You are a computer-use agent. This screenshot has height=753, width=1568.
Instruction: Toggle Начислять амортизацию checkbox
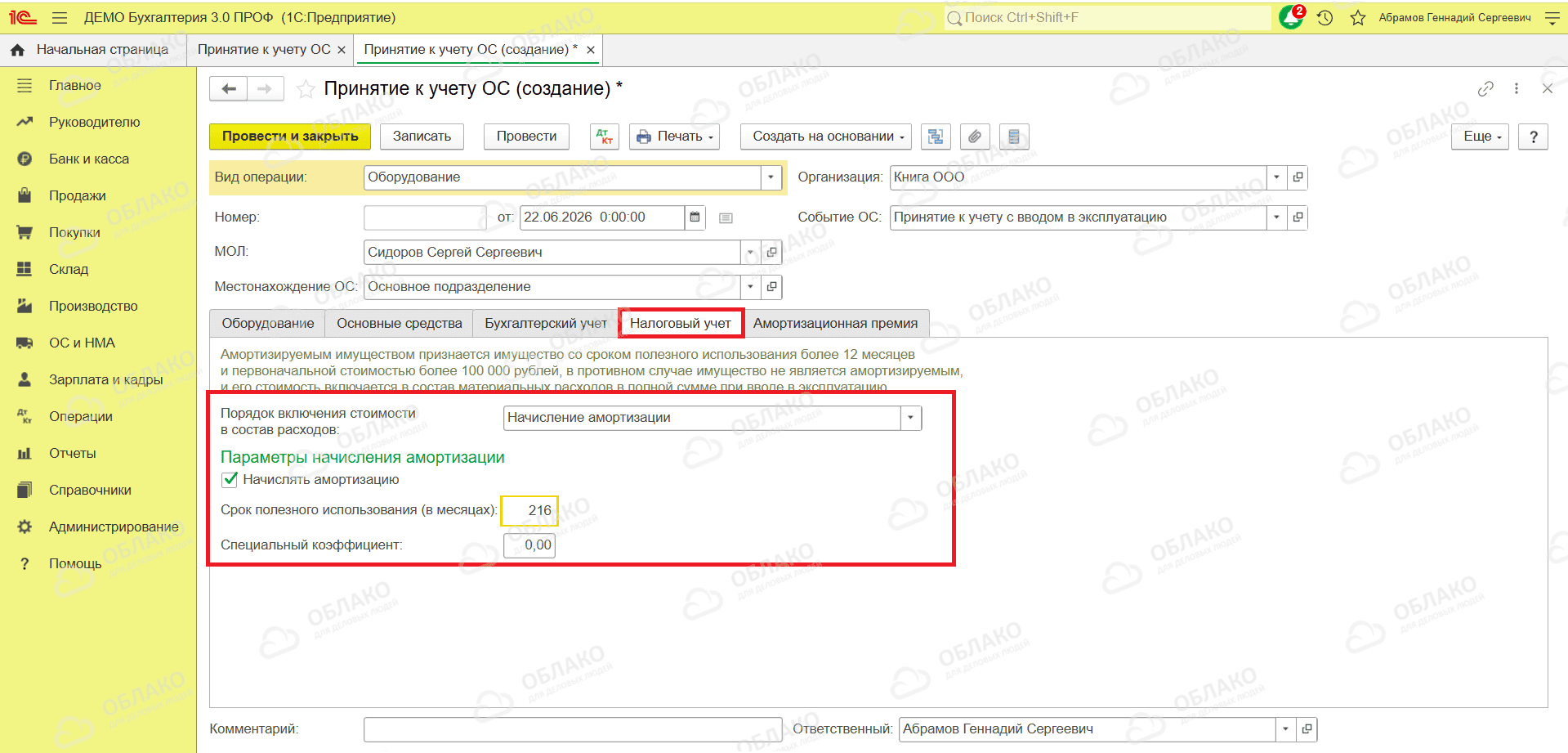230,480
